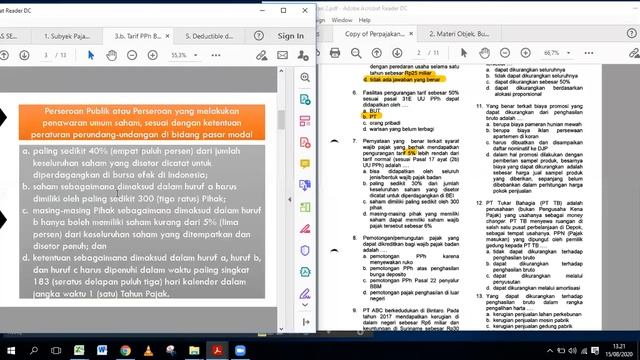Viewport: 640px width, 360px height.
Task: Zoom out using minus icon in left window
Action: 132,55
